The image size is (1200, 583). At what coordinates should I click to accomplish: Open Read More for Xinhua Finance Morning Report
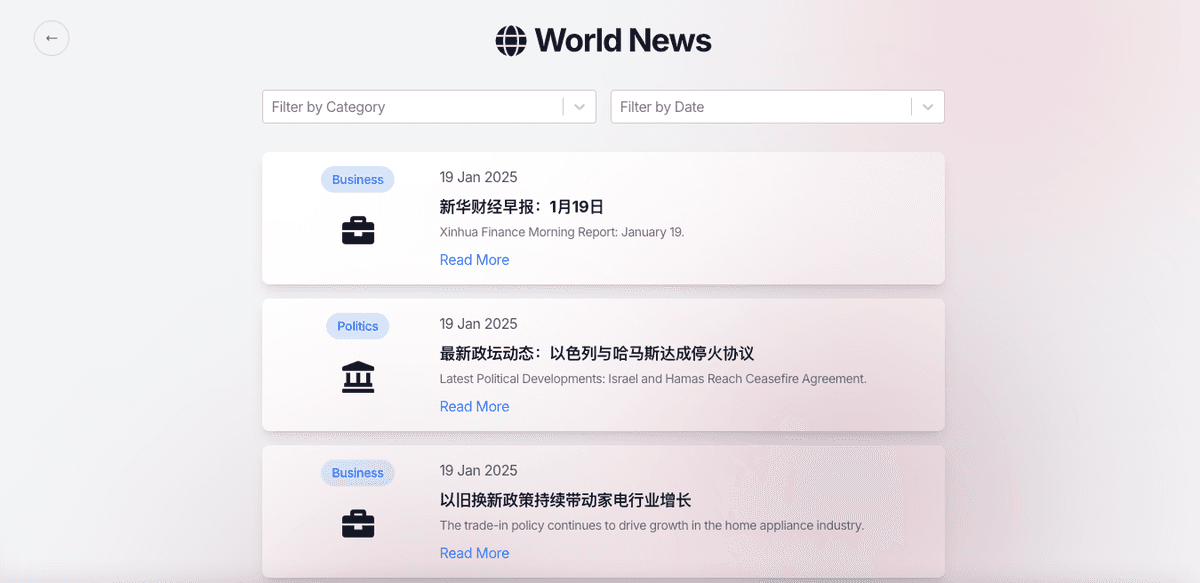point(474,260)
